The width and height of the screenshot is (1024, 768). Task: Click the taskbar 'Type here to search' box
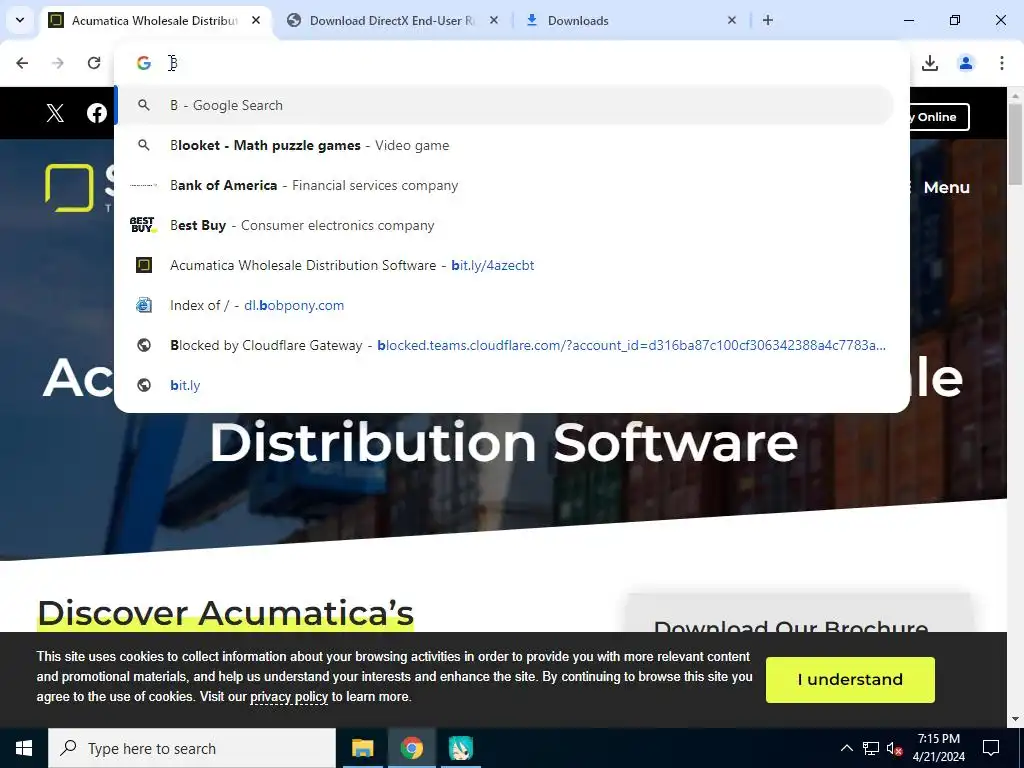point(192,748)
